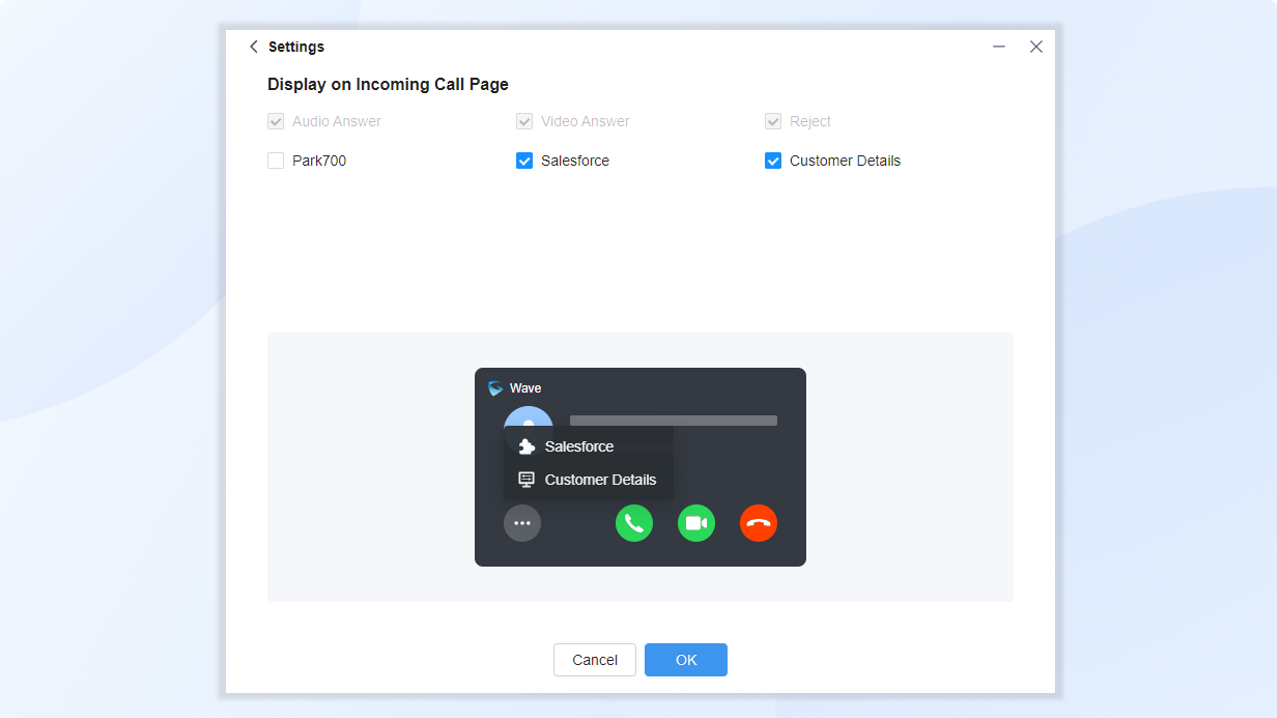Image resolution: width=1277 pixels, height=718 pixels.
Task: Click the Salesforce puzzle piece icon
Action: pos(527,447)
